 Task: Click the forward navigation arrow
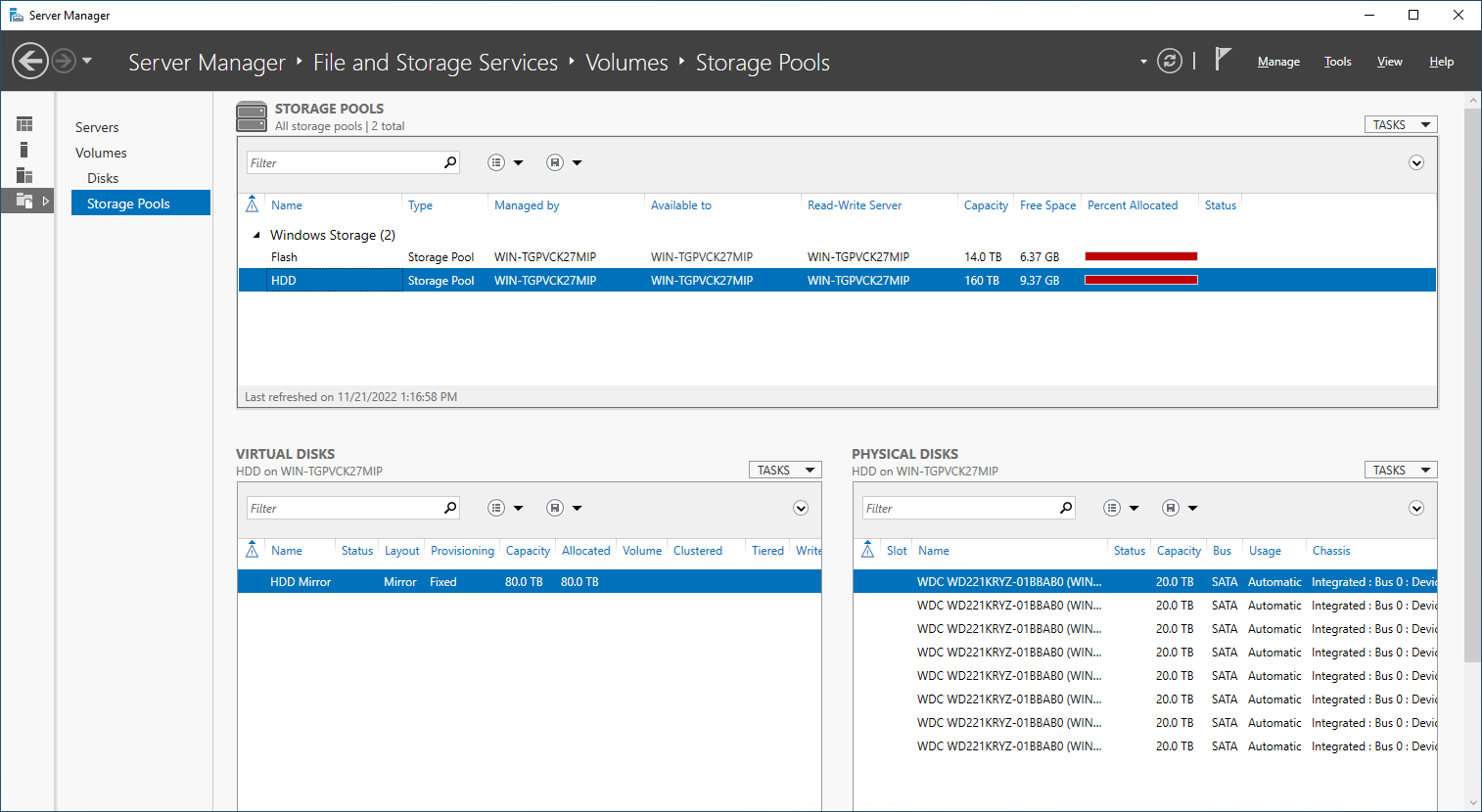[64, 61]
